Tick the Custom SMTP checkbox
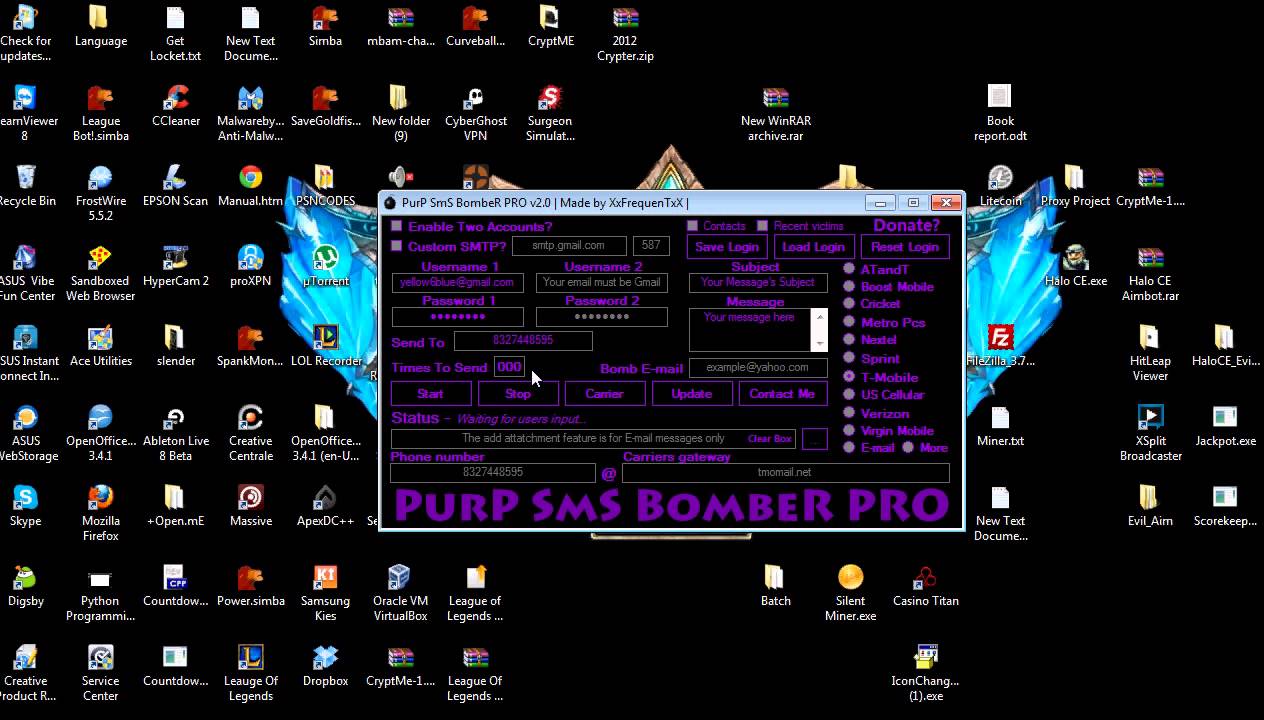The height and width of the screenshot is (720, 1264). [x=397, y=246]
